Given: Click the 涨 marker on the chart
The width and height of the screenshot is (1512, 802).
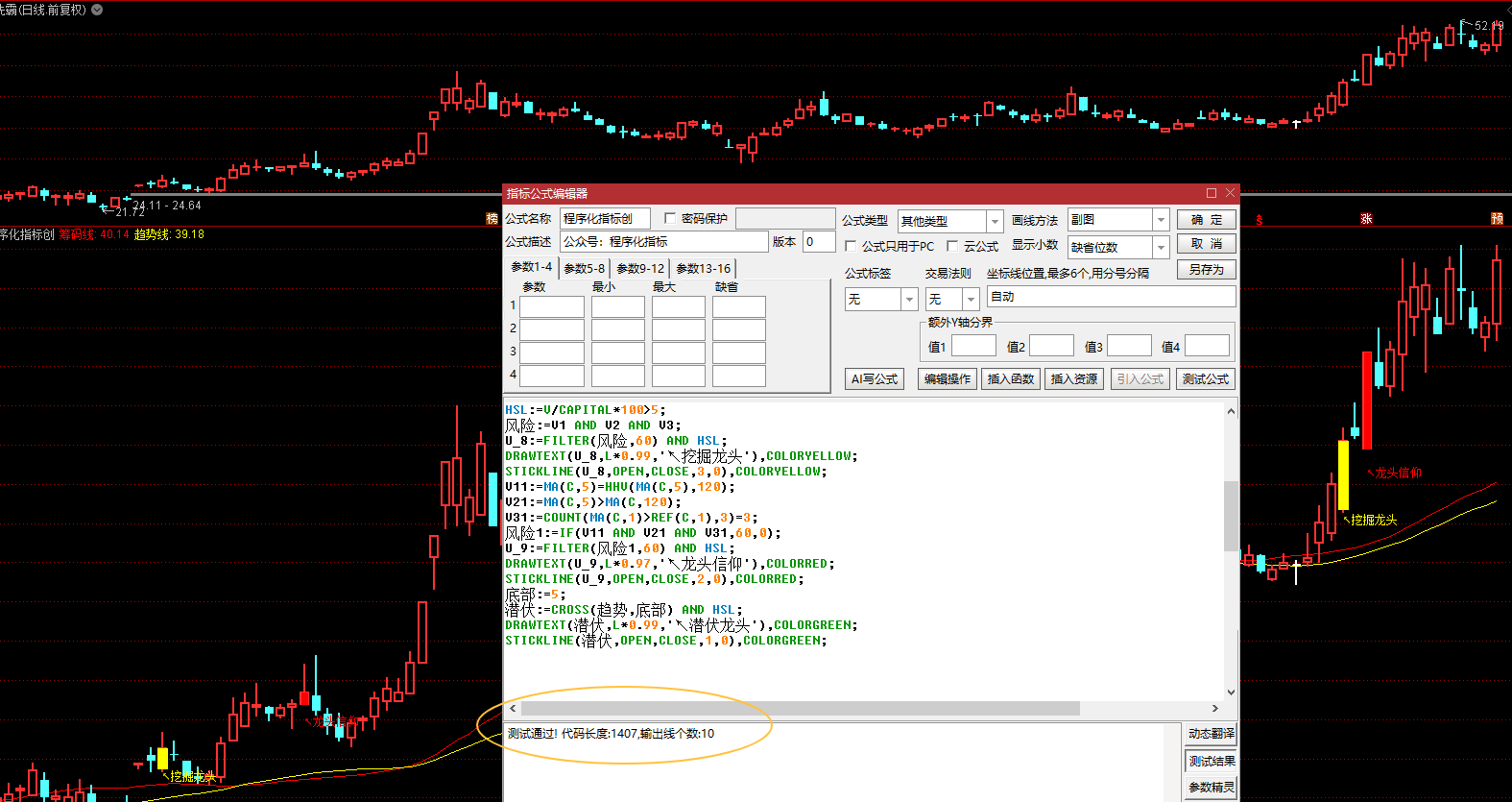Looking at the screenshot, I should pos(1366,219).
